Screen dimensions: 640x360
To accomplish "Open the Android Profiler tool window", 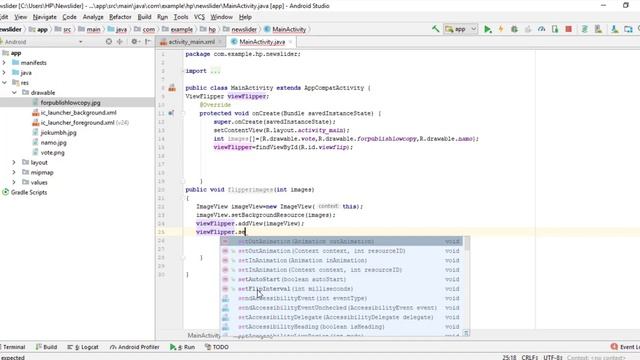I will (134, 347).
